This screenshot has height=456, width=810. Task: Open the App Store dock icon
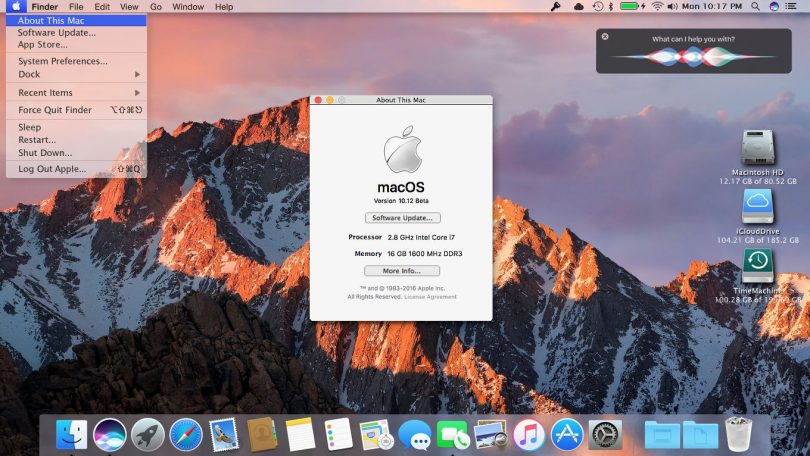(567, 435)
